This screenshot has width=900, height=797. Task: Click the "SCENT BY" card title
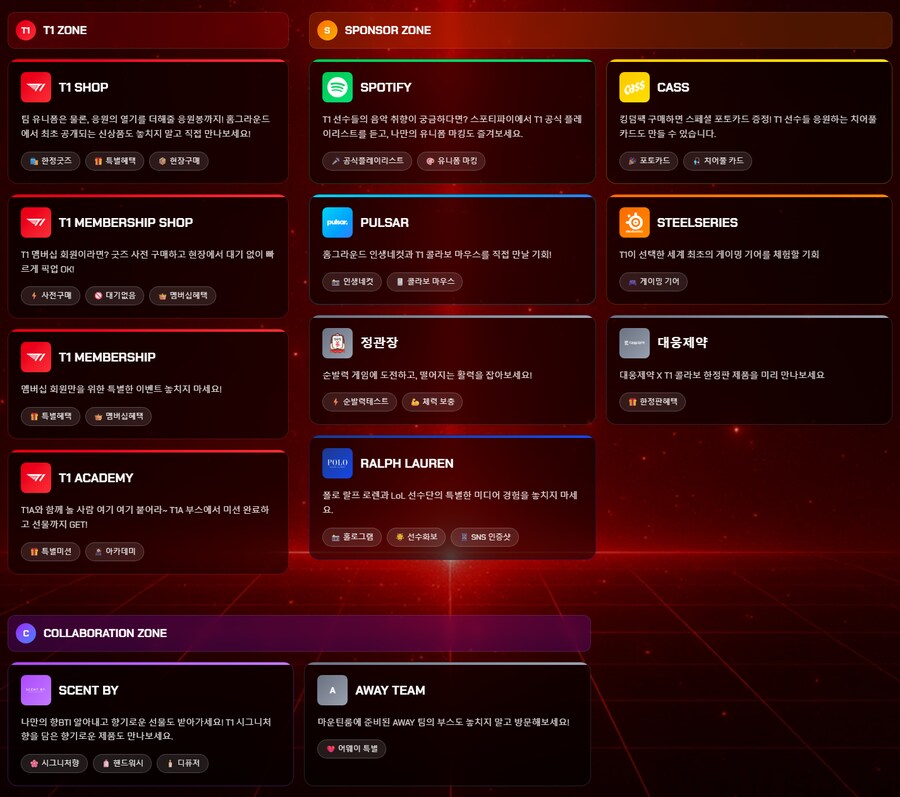(x=88, y=690)
